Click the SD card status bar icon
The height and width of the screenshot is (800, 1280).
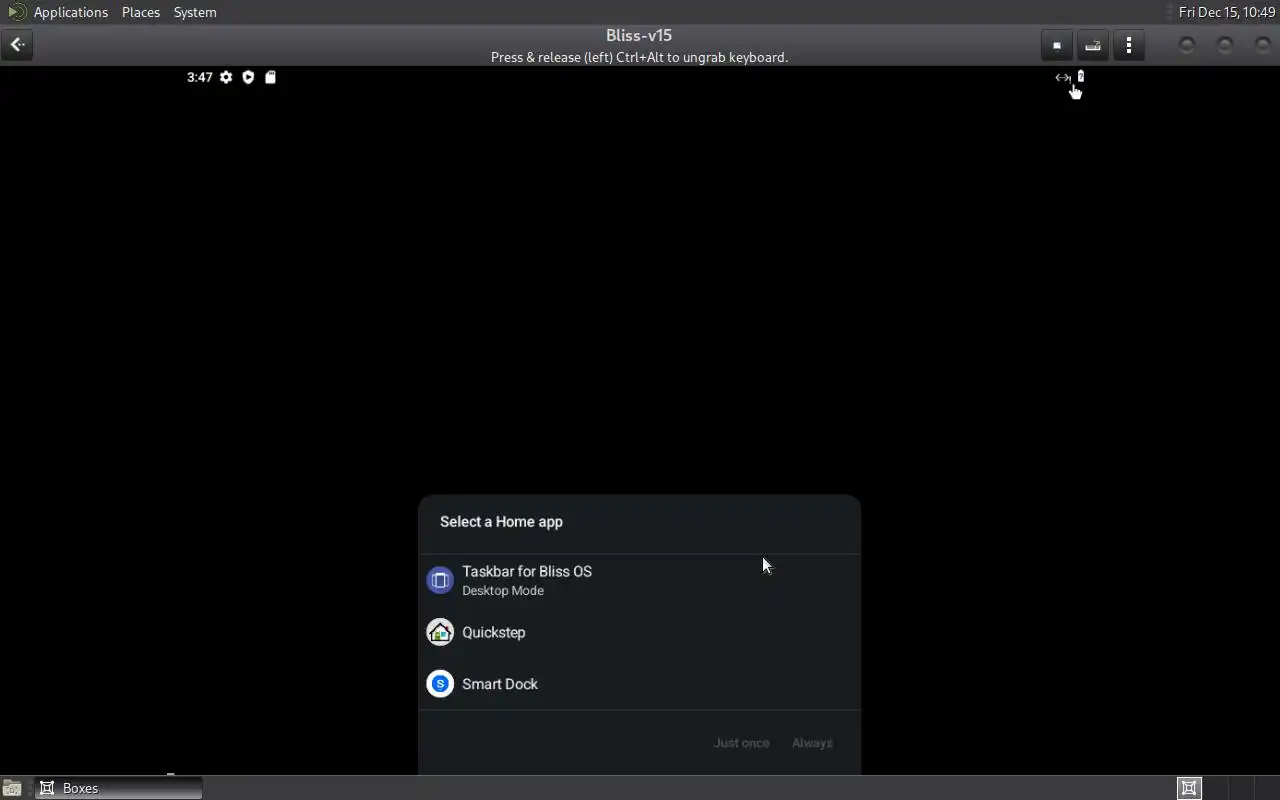[270, 77]
